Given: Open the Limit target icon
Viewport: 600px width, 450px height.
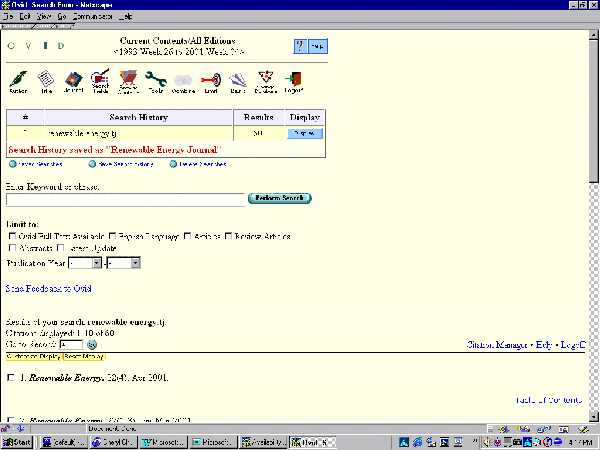Looking at the screenshot, I should [211, 83].
